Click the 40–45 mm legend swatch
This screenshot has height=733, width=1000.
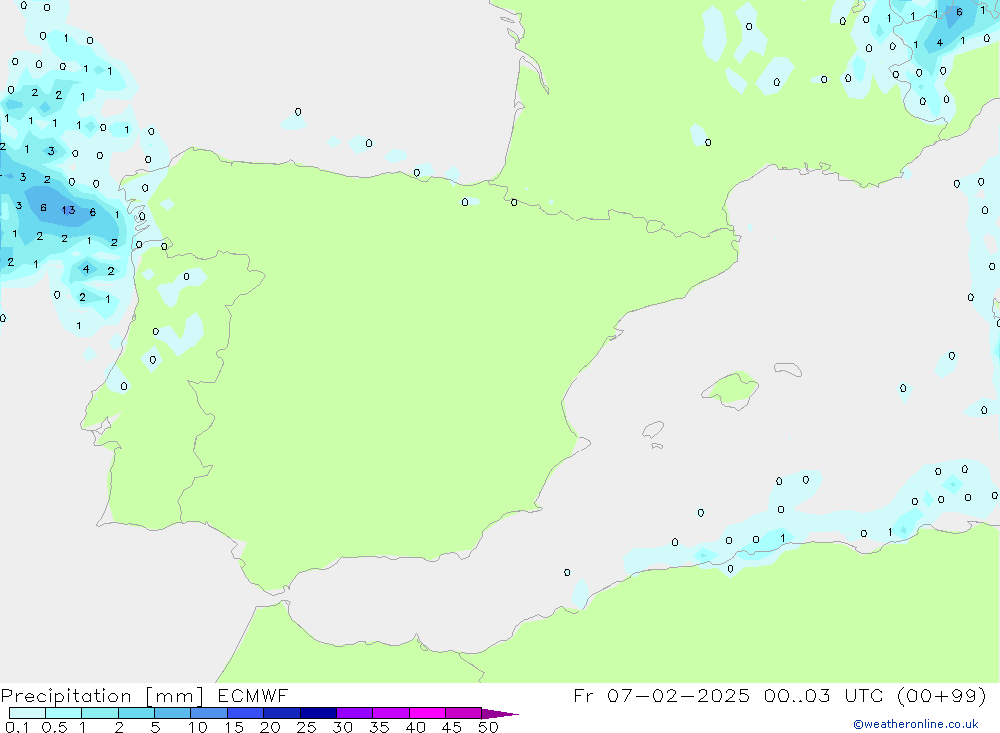click(x=427, y=713)
